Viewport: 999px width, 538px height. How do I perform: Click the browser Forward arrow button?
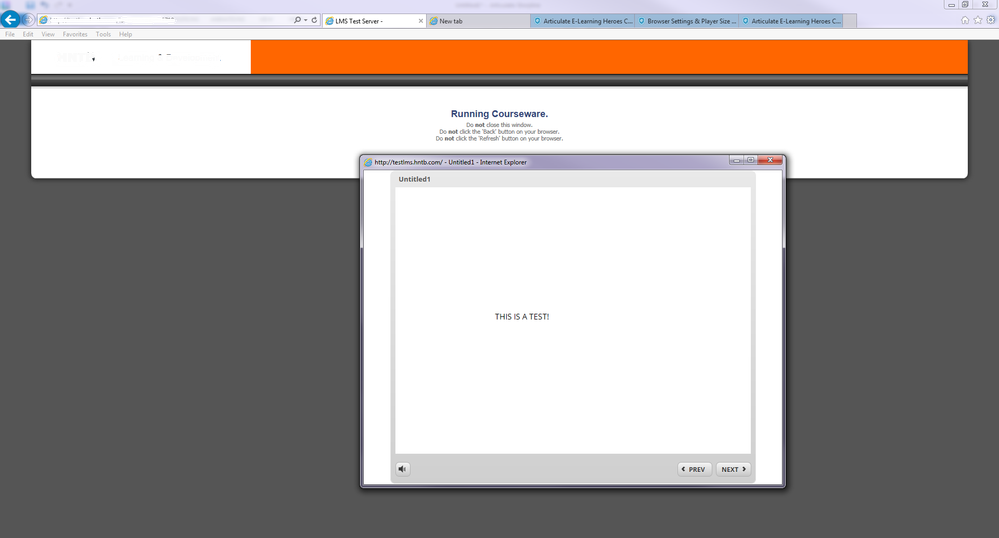[28, 20]
